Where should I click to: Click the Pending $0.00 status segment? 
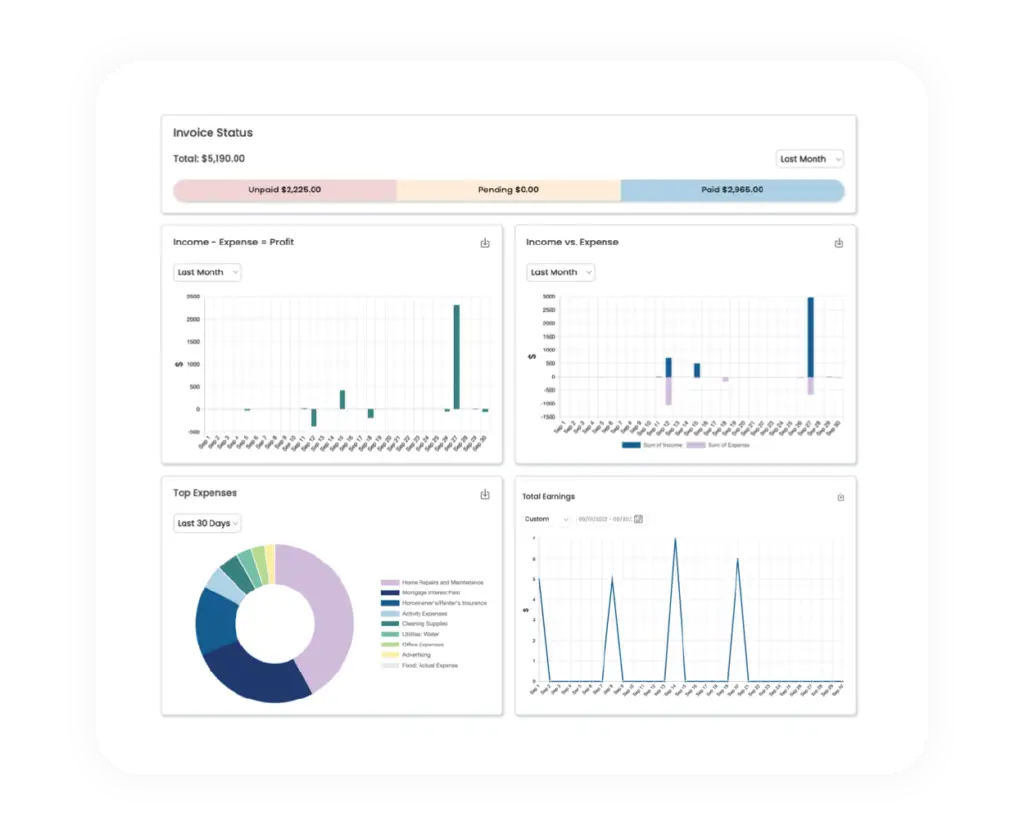tap(508, 189)
